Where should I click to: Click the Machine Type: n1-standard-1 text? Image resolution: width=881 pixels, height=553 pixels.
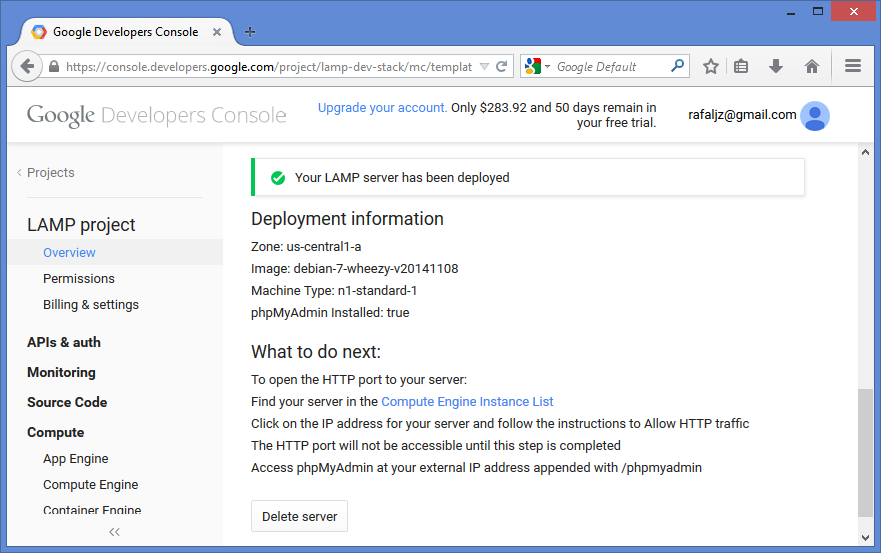(334, 291)
